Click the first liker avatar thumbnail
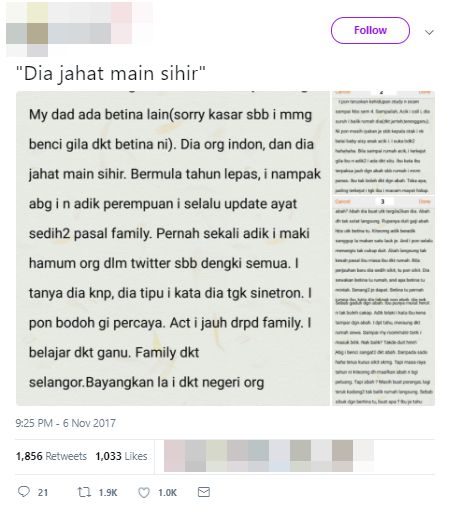 click(x=174, y=456)
